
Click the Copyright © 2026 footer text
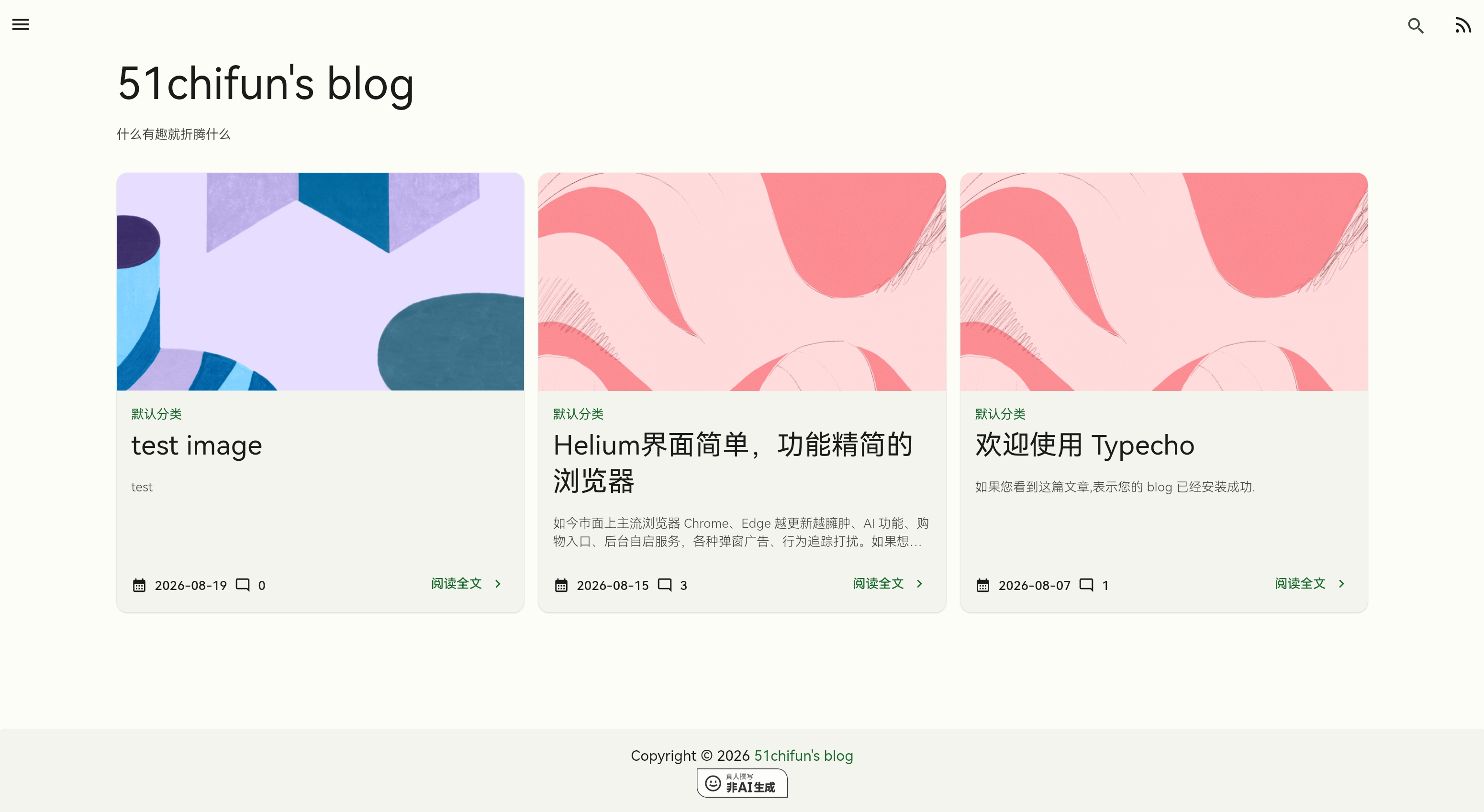coord(690,756)
